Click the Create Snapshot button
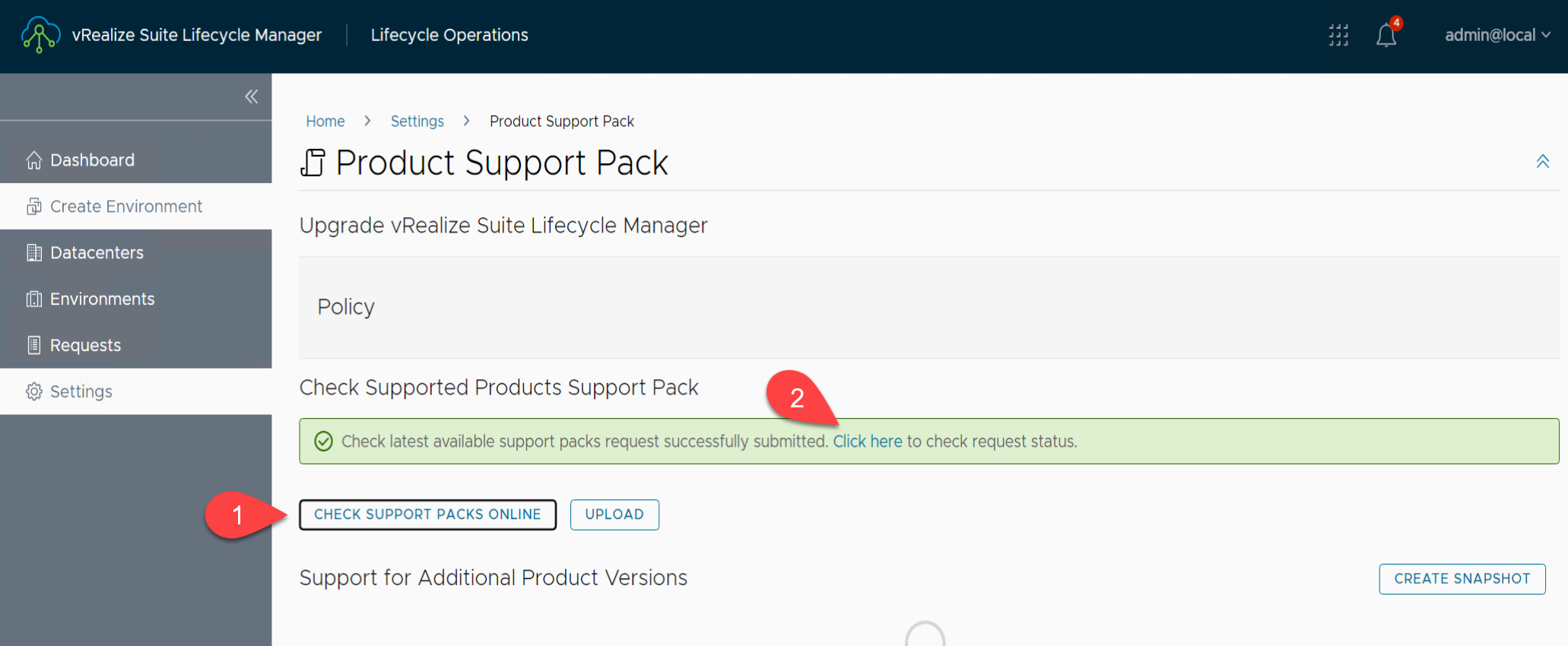Image resolution: width=1568 pixels, height=646 pixels. 1462,579
